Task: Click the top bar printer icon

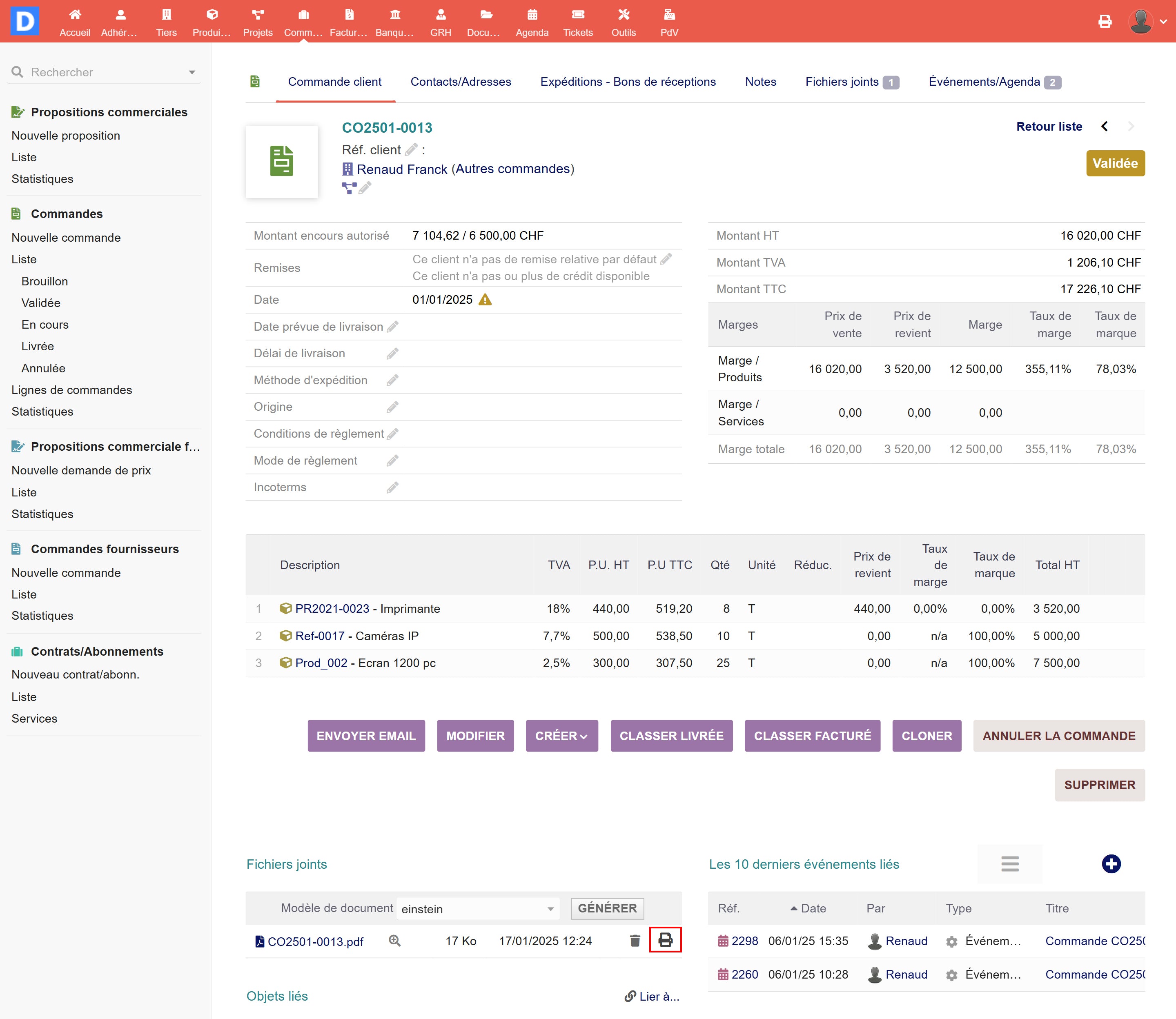Action: (1105, 22)
